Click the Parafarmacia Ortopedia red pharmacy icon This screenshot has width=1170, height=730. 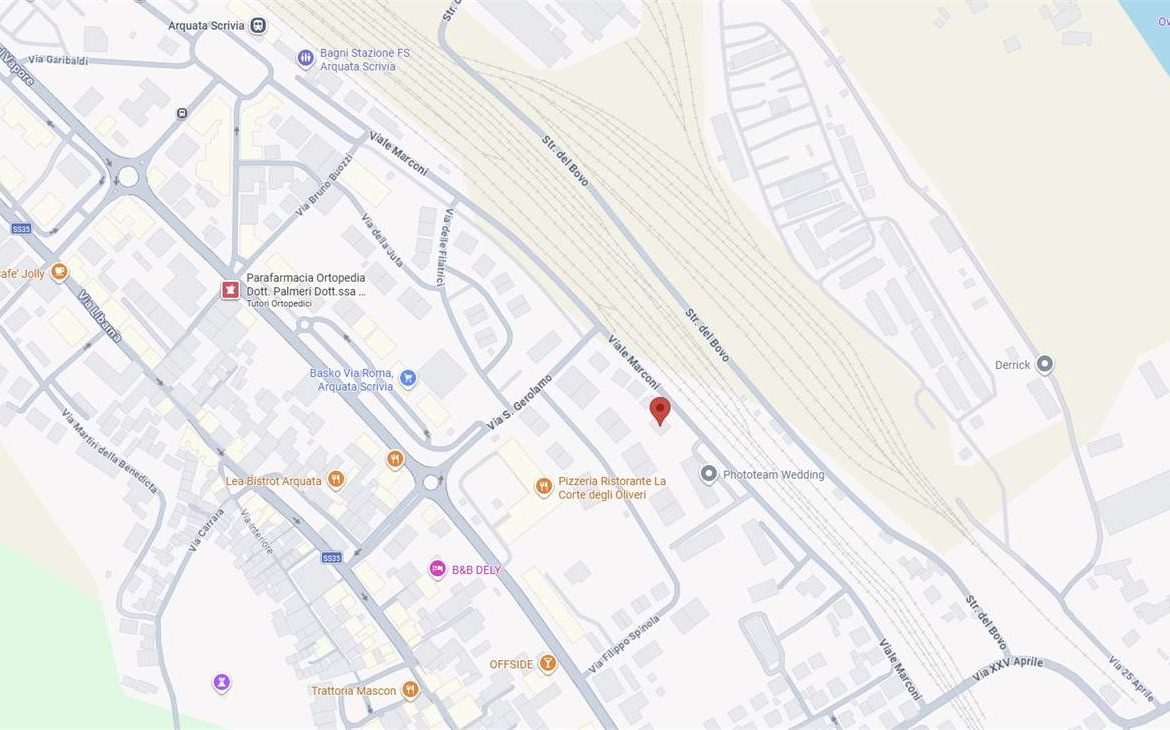tap(231, 290)
